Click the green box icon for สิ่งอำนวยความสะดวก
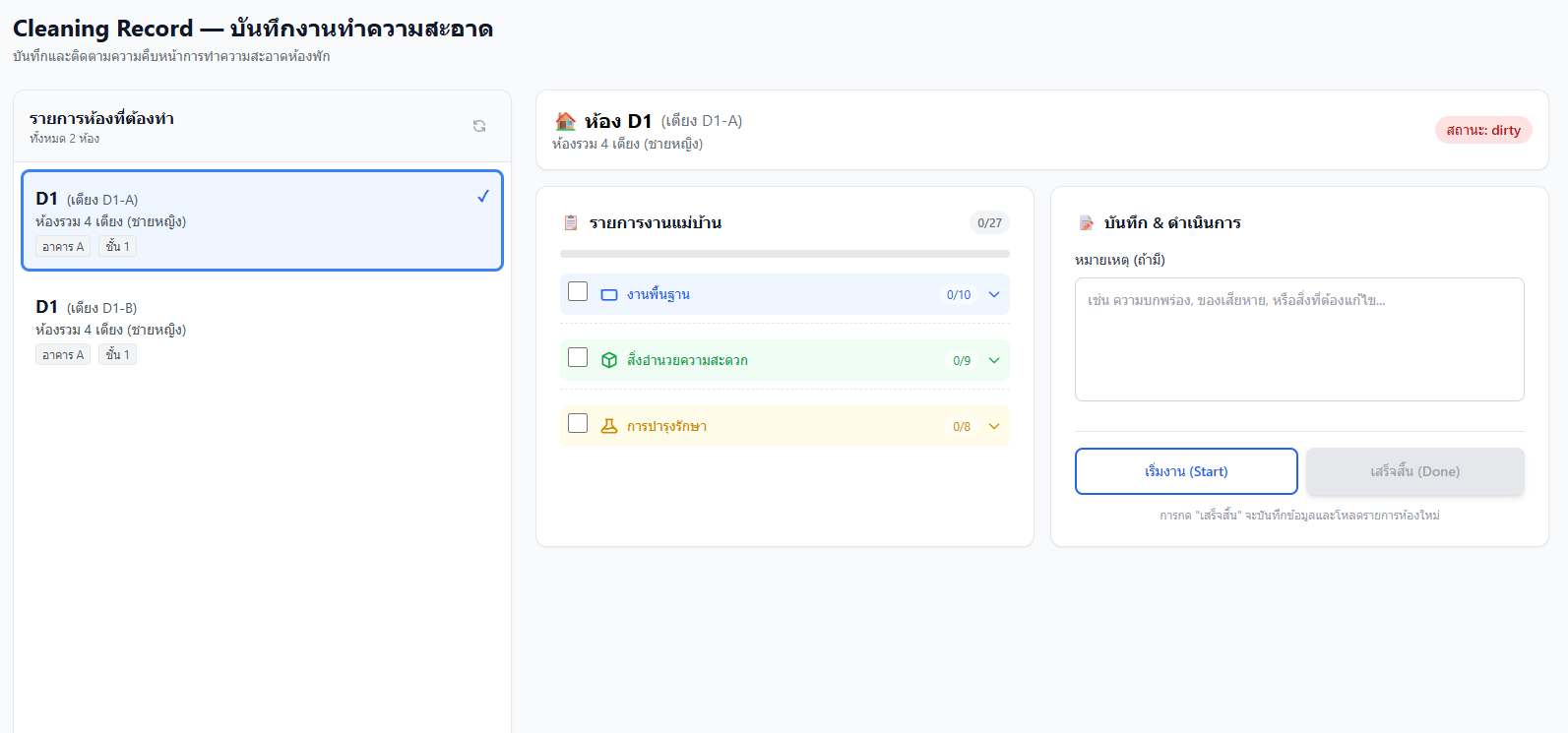This screenshot has width=1568, height=733. pos(609,360)
